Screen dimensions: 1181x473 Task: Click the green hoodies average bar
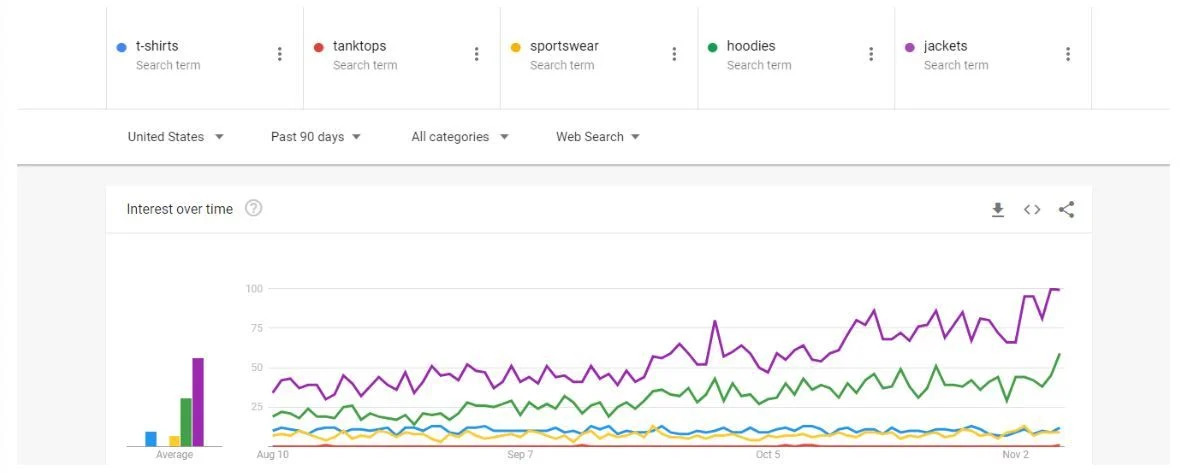point(186,422)
